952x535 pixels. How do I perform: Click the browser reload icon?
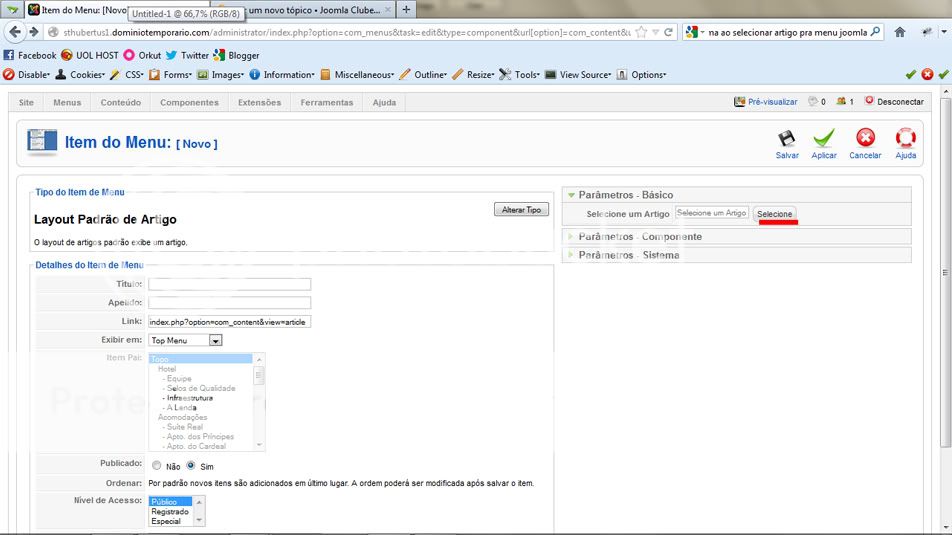[669, 32]
